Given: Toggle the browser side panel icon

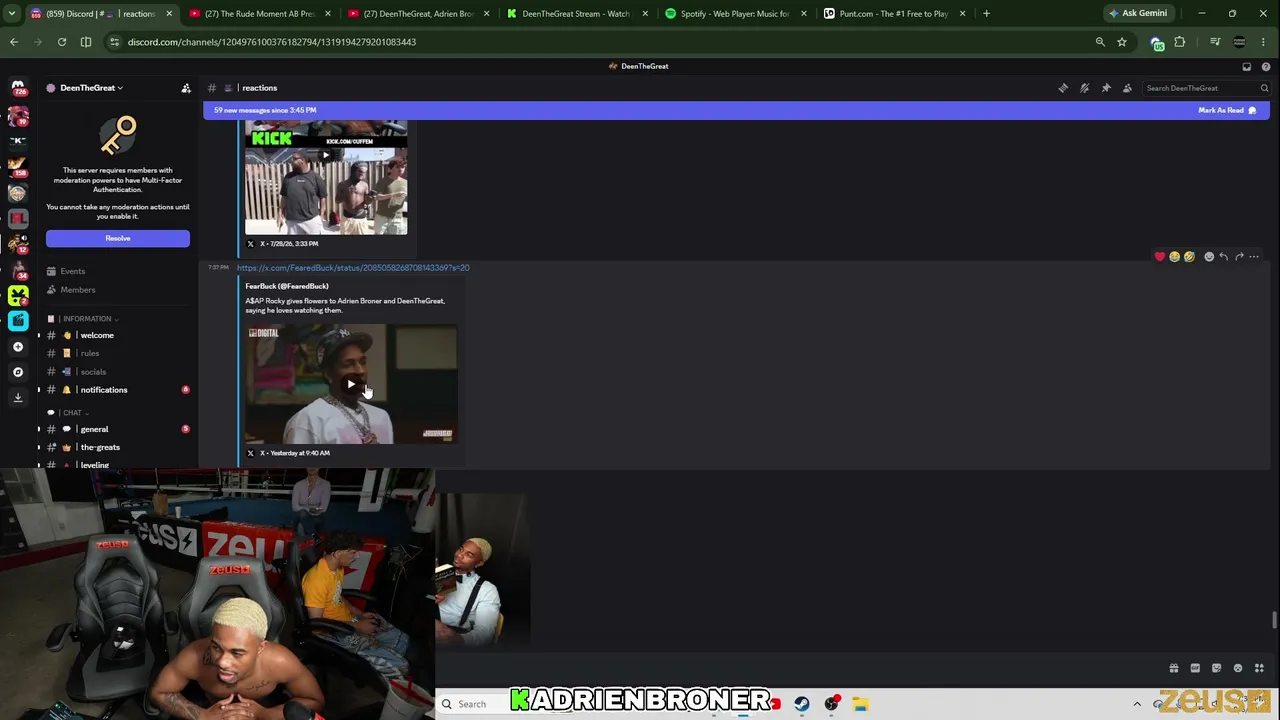Looking at the screenshot, I should 86,42.
